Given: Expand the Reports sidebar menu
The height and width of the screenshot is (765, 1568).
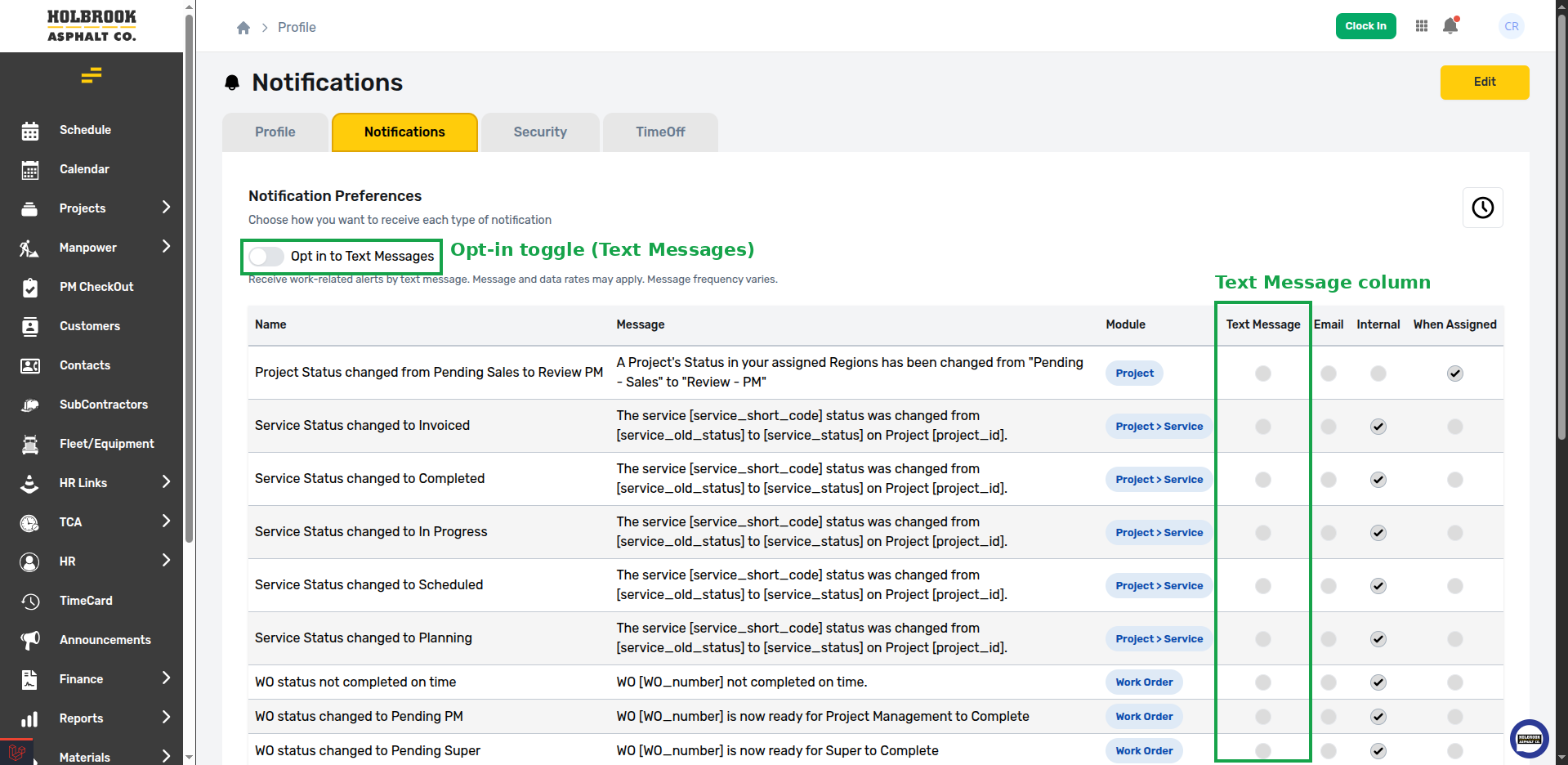Looking at the screenshot, I should [x=167, y=718].
